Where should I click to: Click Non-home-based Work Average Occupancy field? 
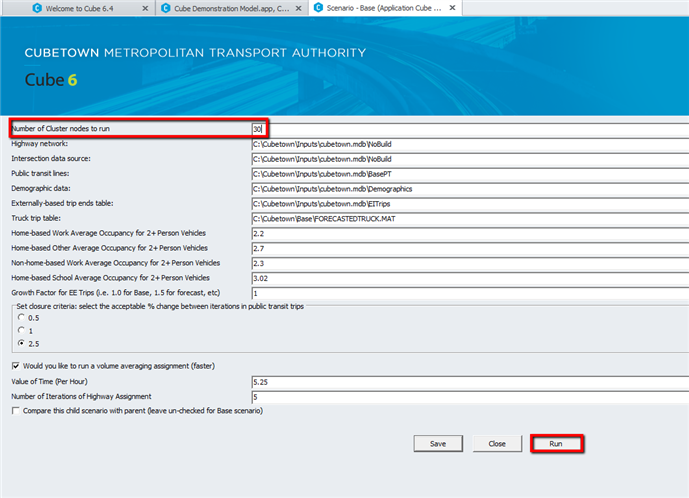pyautogui.click(x=470, y=264)
